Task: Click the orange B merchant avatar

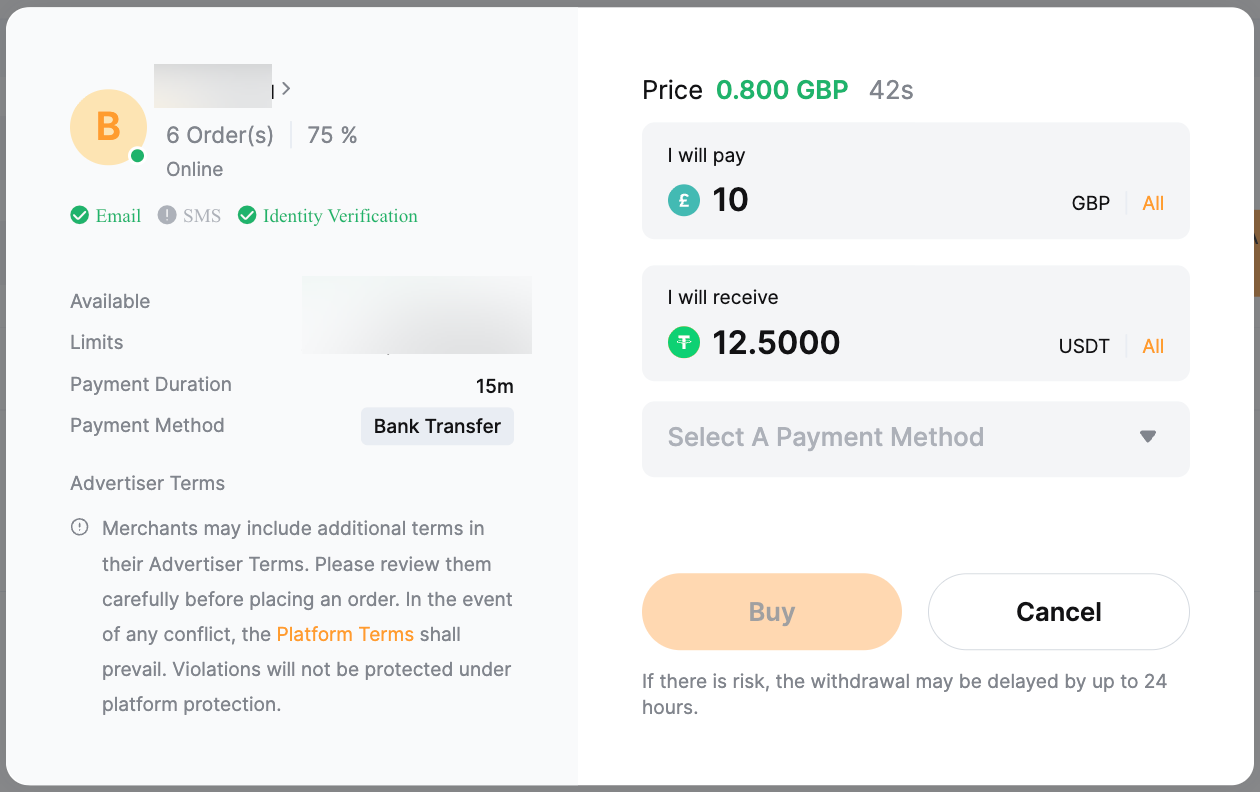Action: (108, 127)
